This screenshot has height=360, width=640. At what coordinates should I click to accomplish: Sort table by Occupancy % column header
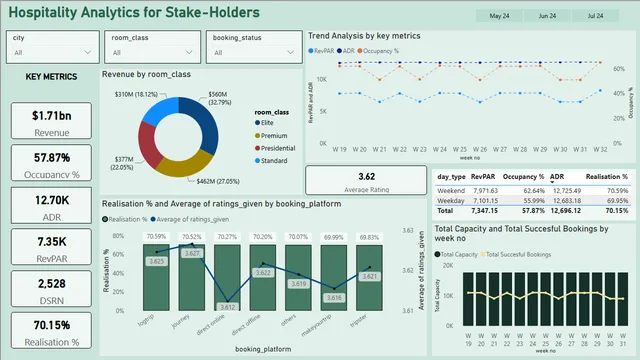523,177
